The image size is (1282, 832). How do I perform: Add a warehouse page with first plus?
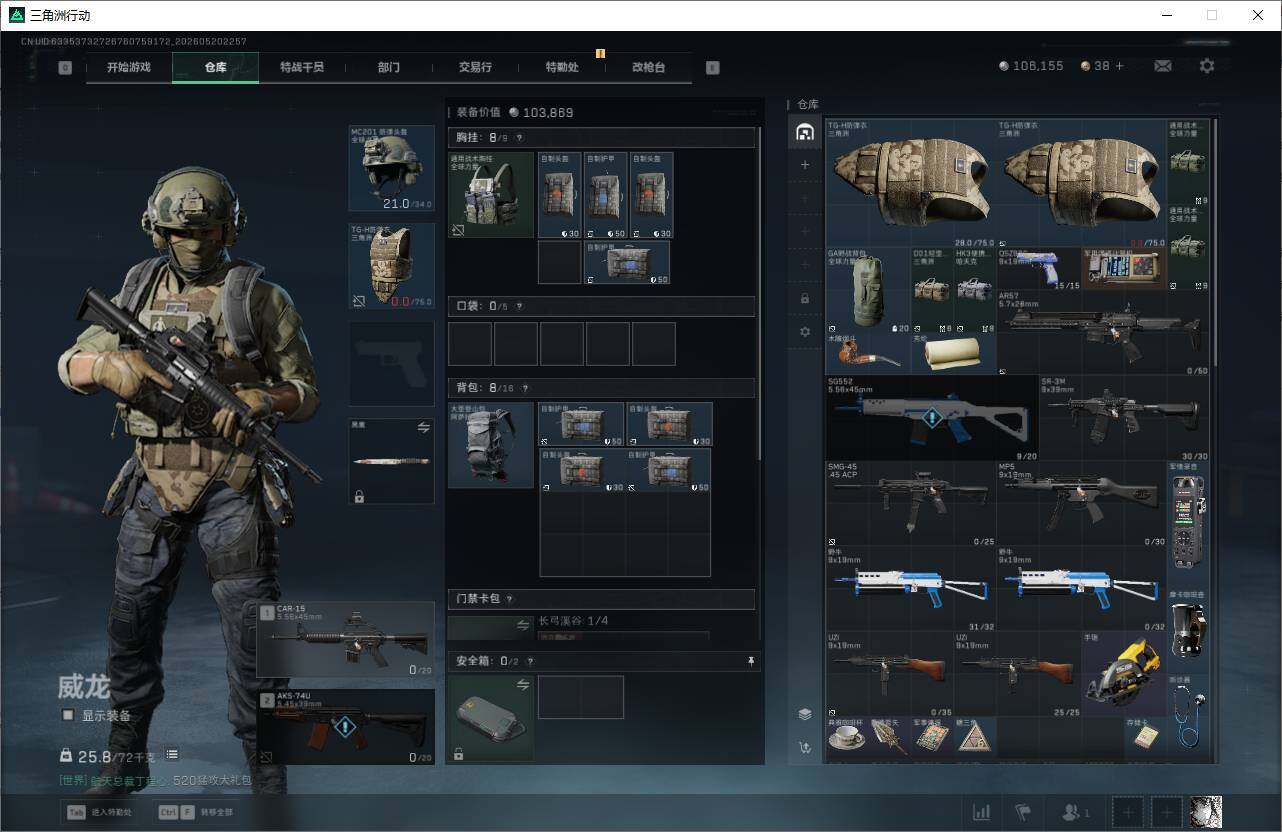[805, 164]
